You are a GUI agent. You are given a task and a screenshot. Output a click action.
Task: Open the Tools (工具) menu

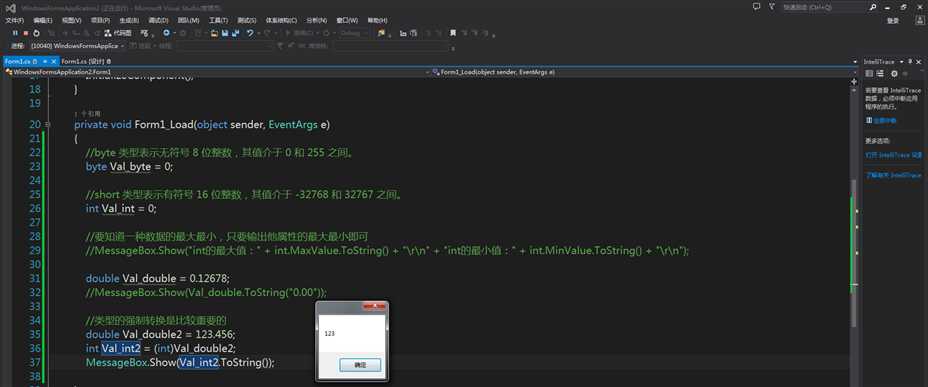point(218,20)
